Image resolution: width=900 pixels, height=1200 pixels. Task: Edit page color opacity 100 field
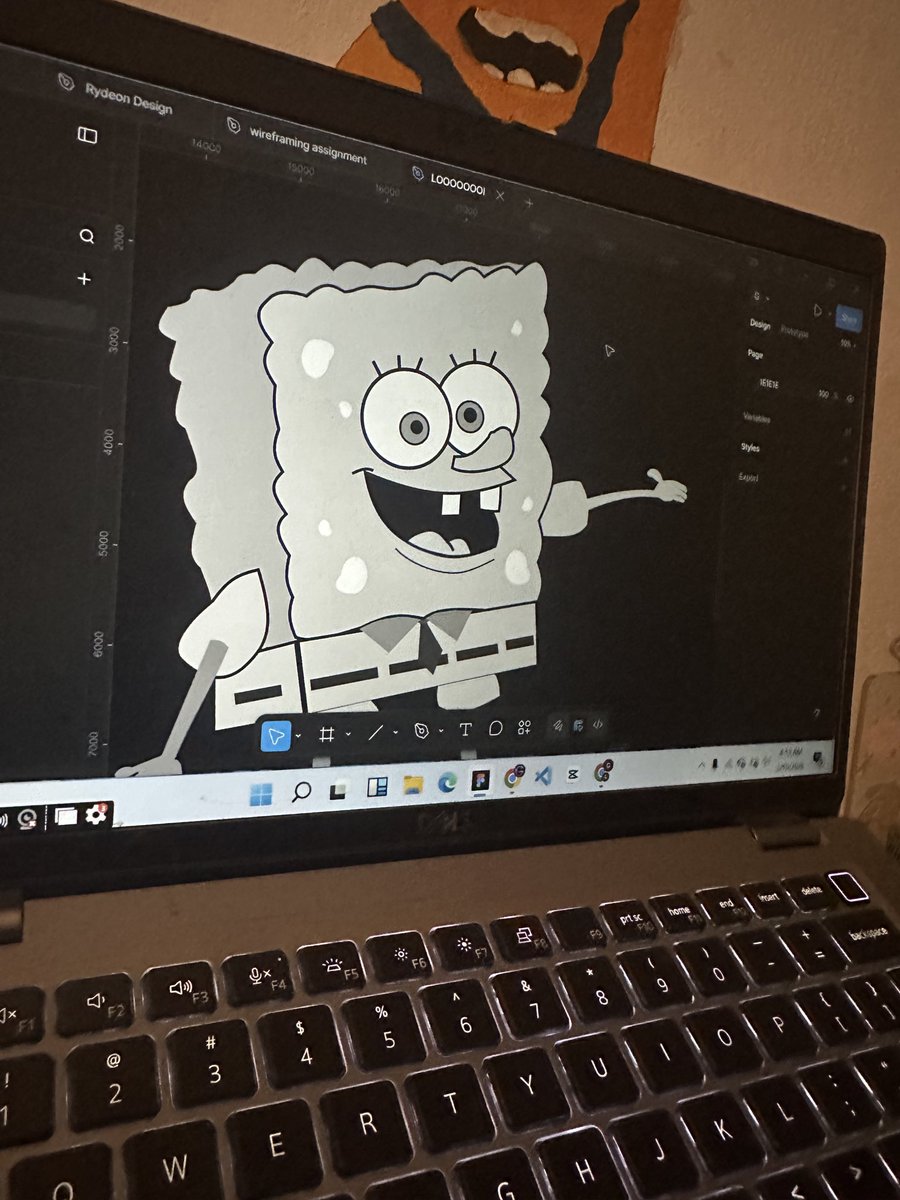coord(823,394)
